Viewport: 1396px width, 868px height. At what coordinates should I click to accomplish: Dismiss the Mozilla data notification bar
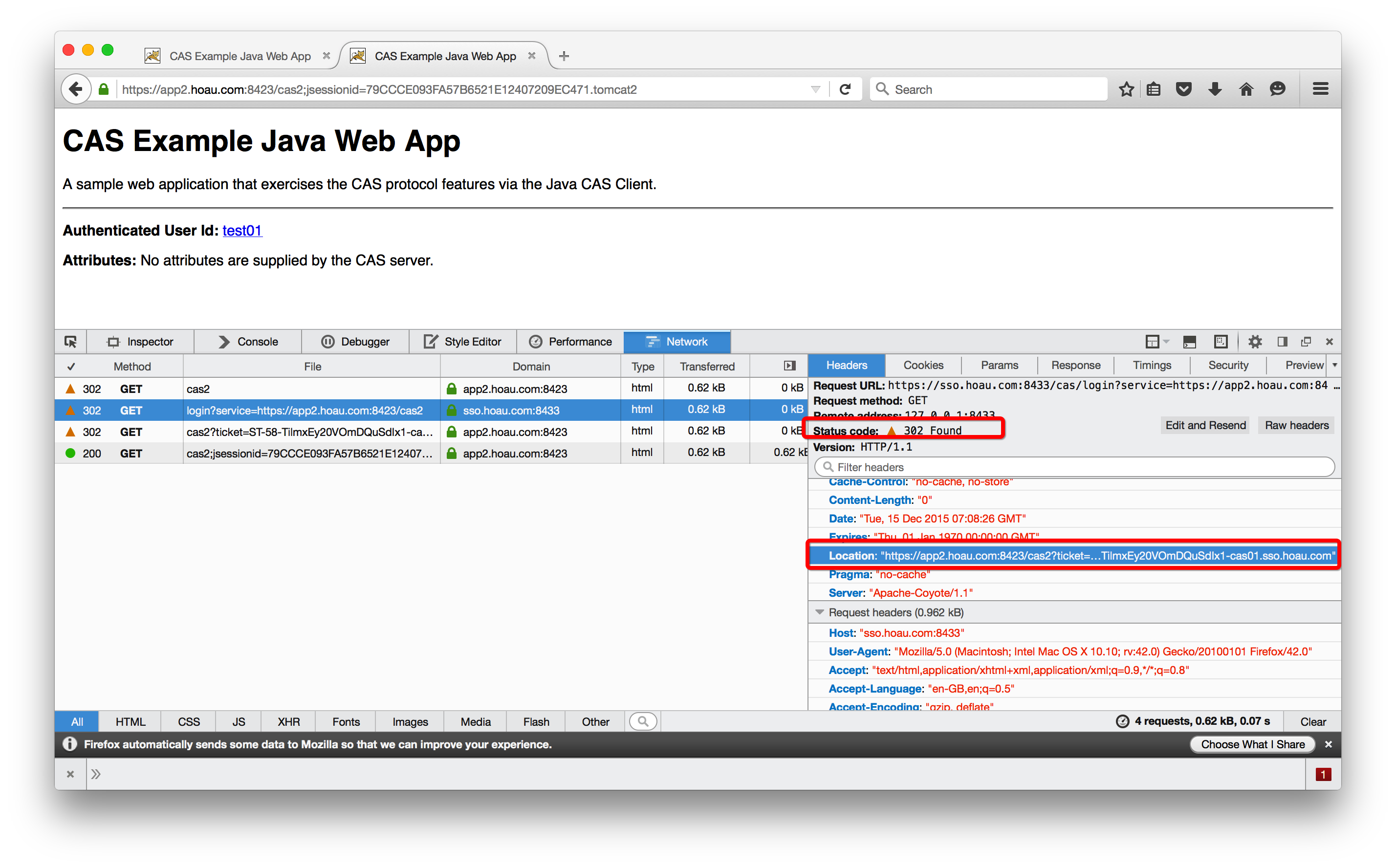pyautogui.click(x=1328, y=744)
